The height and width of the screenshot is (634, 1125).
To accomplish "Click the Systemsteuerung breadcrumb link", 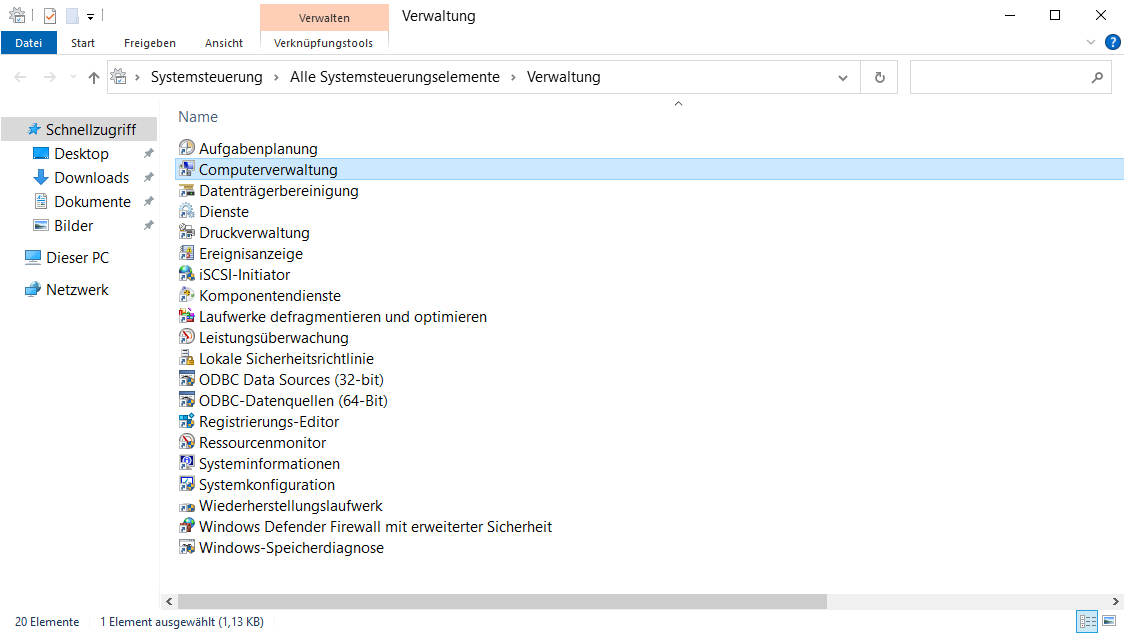I will coord(206,77).
